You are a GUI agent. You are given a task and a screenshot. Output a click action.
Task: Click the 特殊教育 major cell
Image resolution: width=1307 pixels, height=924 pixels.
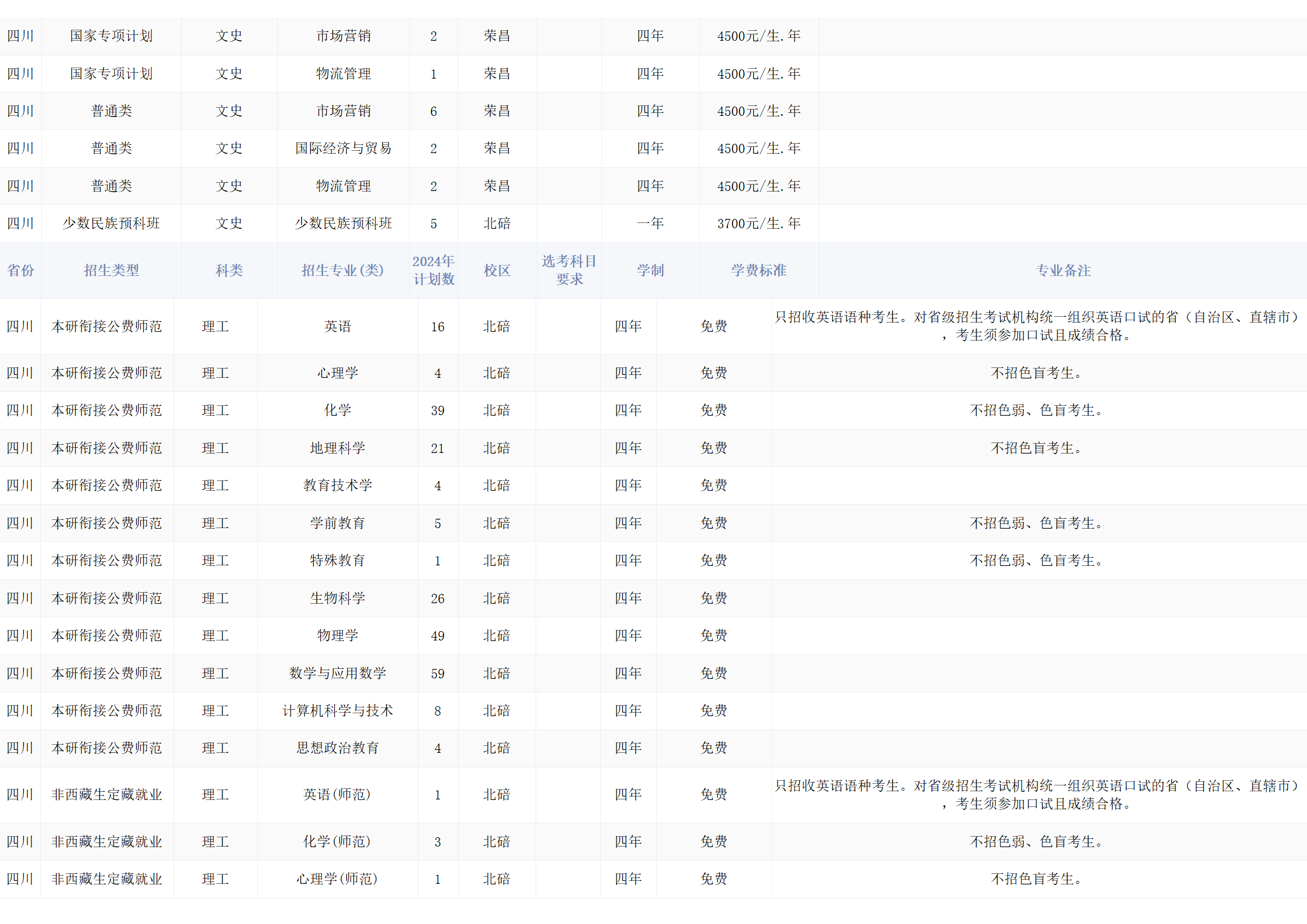pos(338,561)
